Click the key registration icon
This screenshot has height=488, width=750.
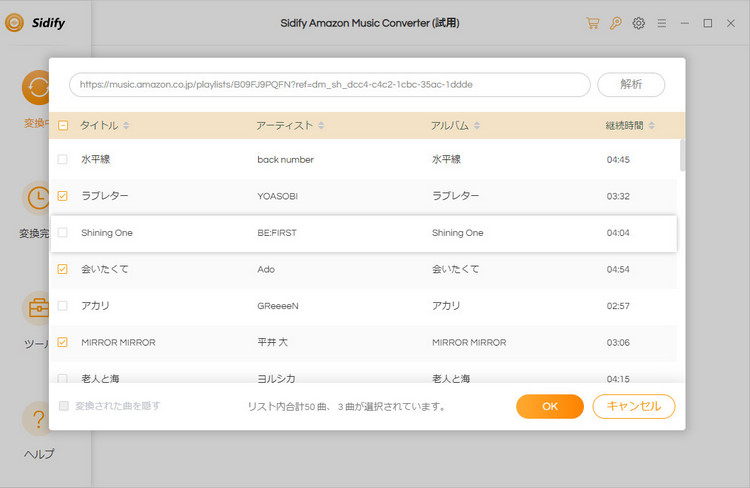pos(616,23)
